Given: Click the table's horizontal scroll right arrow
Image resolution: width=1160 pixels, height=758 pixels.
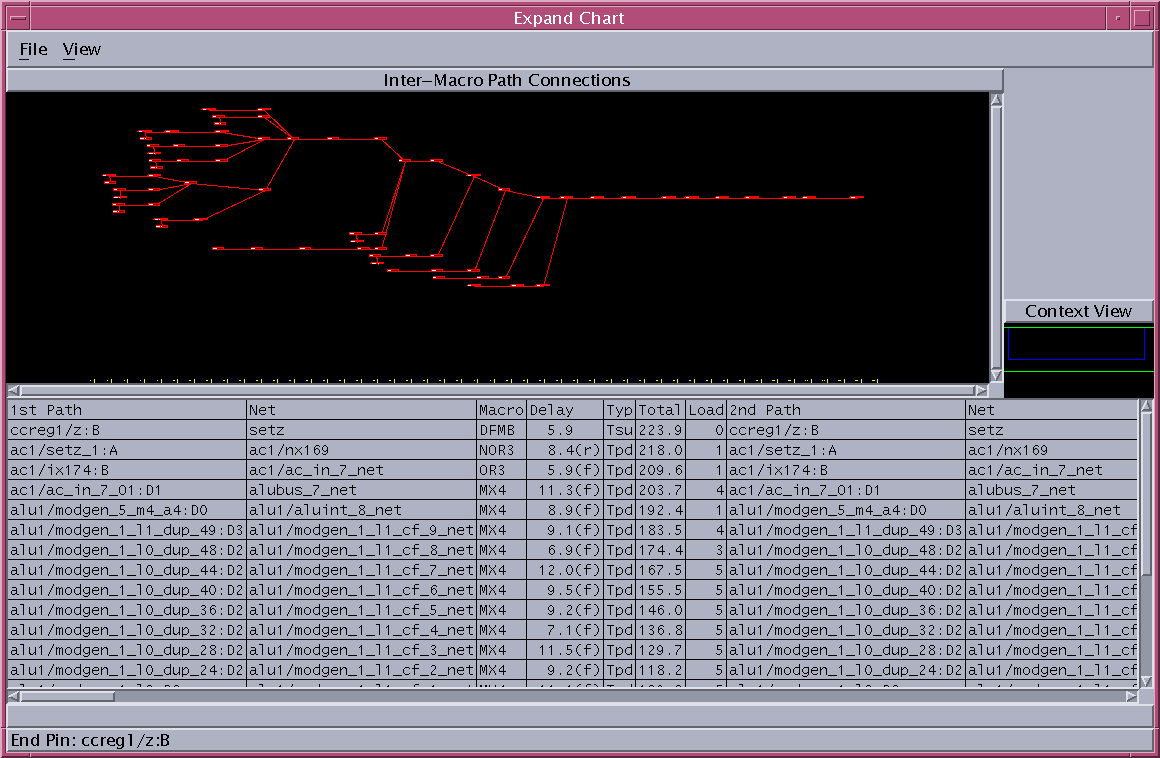Looking at the screenshot, I should point(1131,696).
